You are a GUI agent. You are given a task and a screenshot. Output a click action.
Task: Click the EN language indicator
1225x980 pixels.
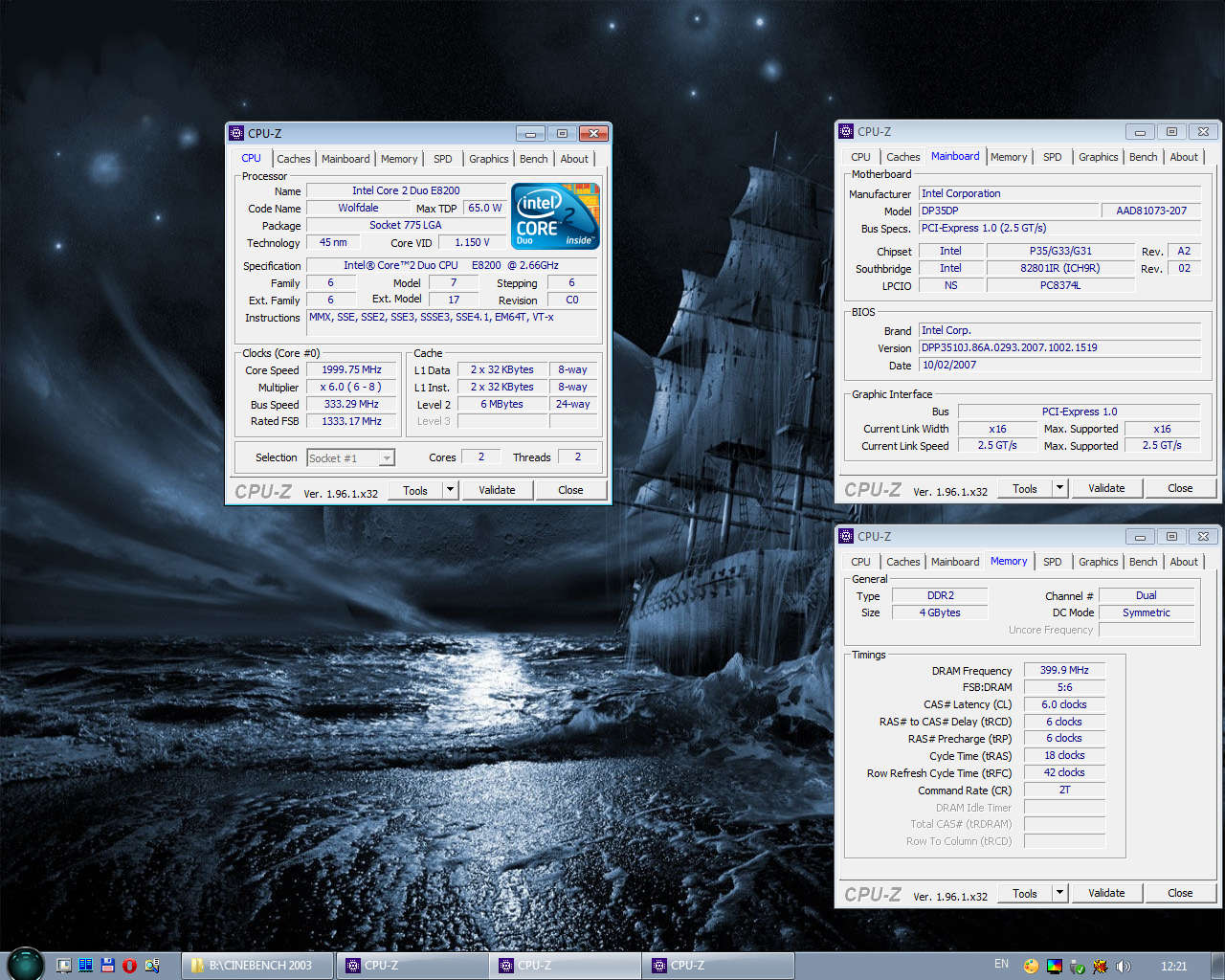pos(1001,965)
